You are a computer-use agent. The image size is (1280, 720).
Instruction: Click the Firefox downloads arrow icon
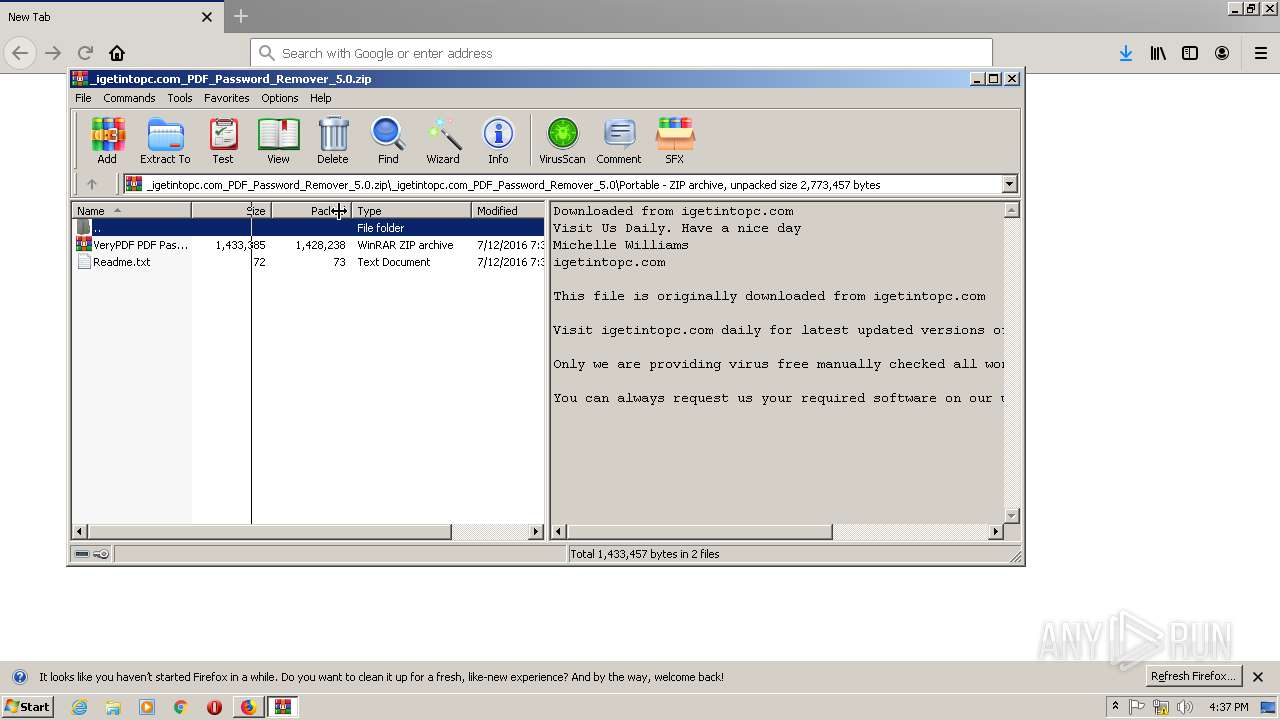1126,53
